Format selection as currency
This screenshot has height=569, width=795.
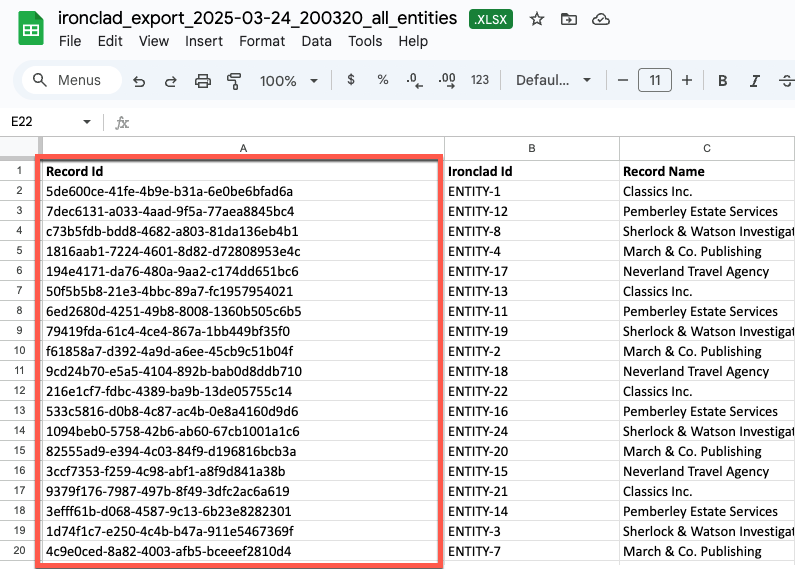pos(350,80)
